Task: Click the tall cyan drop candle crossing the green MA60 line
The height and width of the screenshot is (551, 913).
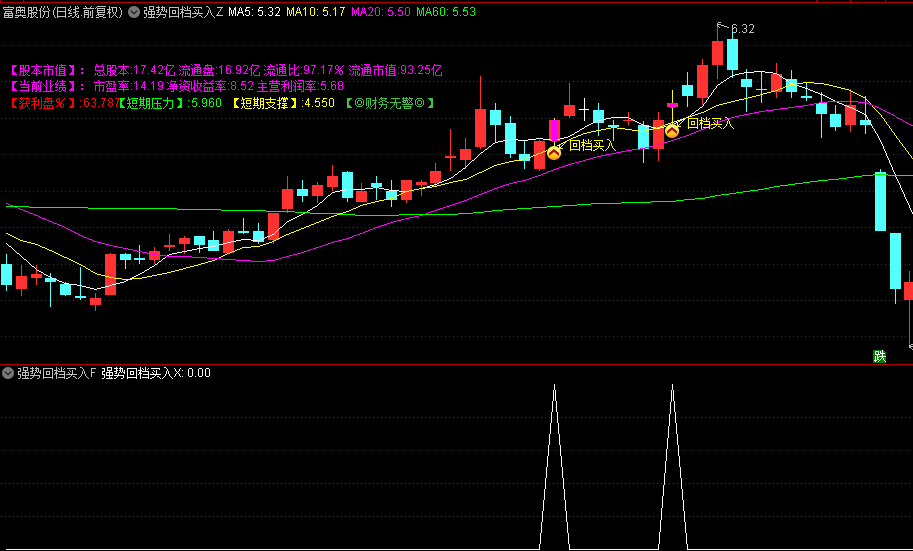Action: tap(880, 200)
